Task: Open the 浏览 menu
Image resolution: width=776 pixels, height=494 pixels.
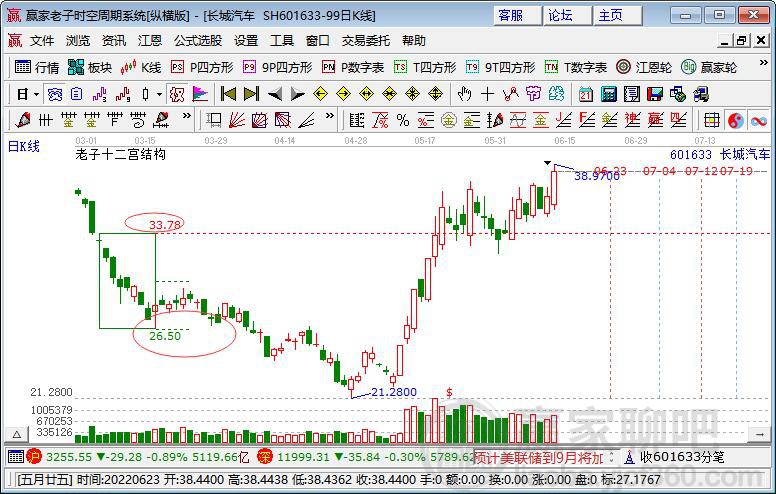Action: (78, 41)
